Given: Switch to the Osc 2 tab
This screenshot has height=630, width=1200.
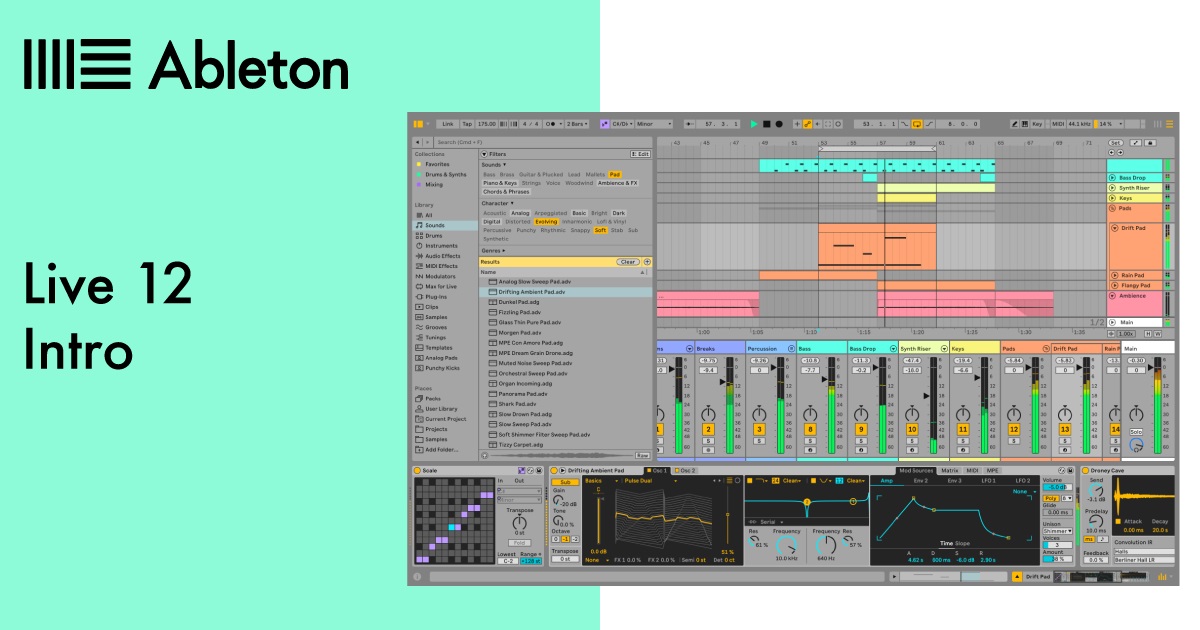Looking at the screenshot, I should point(688,470).
